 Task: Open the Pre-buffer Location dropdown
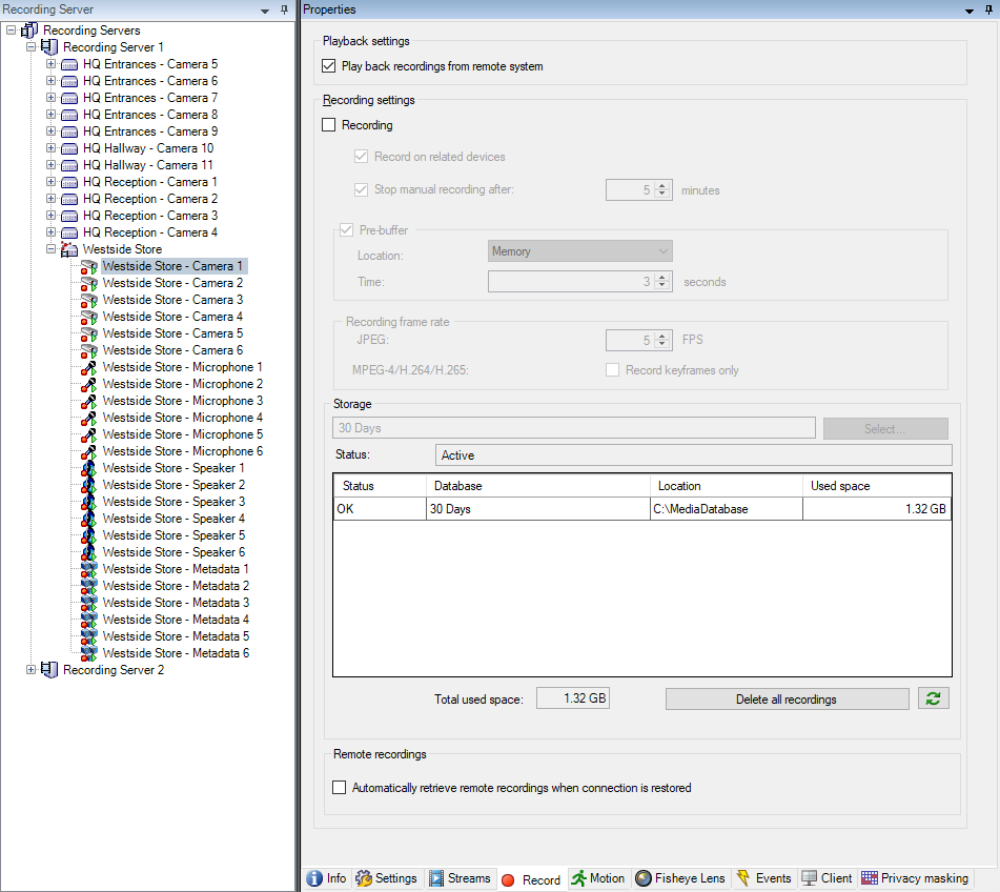pyautogui.click(x=580, y=252)
